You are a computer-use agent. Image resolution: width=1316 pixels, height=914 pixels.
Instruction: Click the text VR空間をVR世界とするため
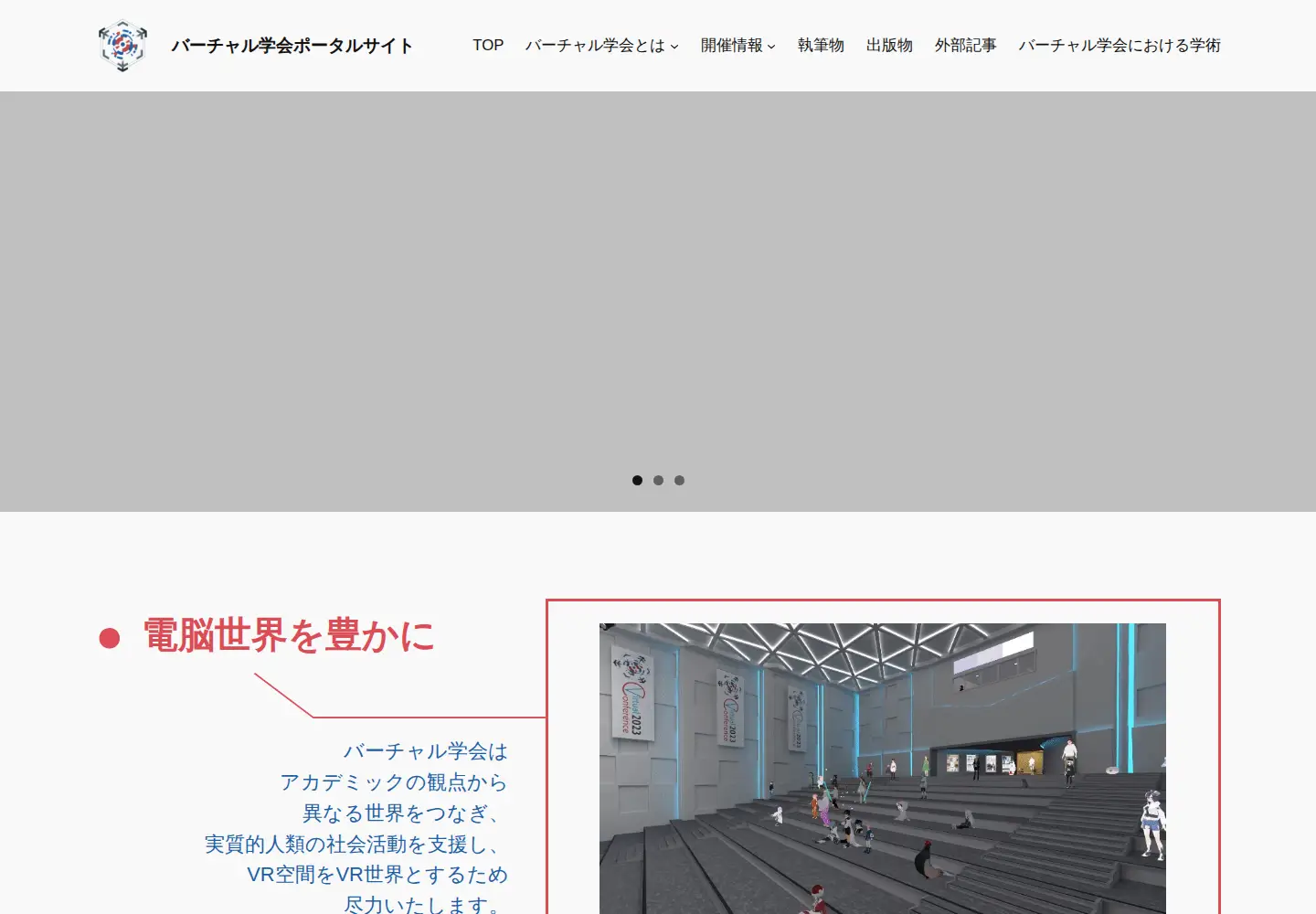377,875
